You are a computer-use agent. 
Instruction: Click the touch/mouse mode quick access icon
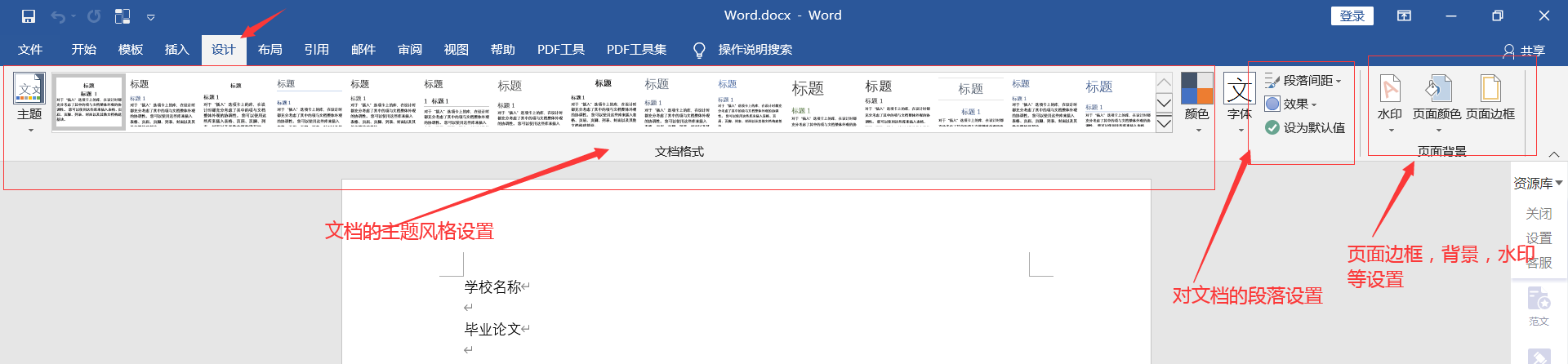122,16
